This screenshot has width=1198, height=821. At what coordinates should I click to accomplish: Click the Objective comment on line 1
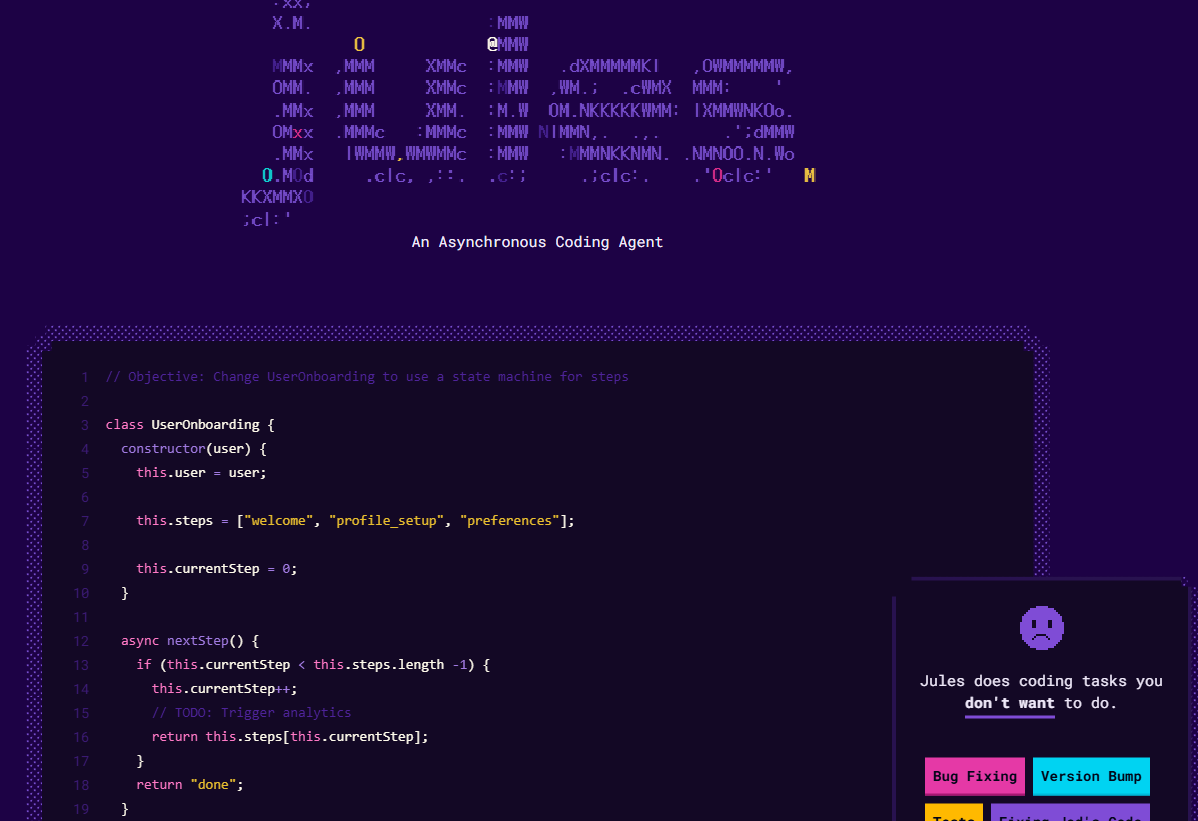point(367,377)
